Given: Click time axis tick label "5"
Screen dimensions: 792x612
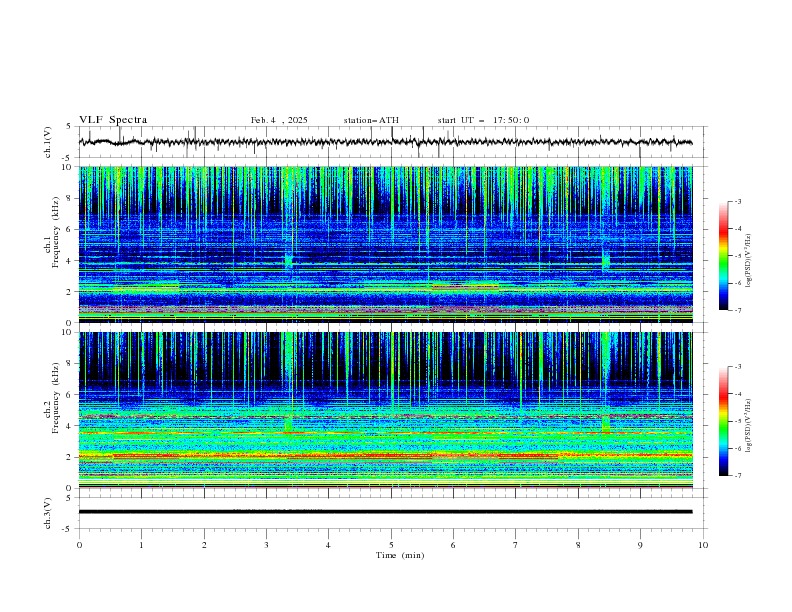Looking at the screenshot, I should point(391,545).
